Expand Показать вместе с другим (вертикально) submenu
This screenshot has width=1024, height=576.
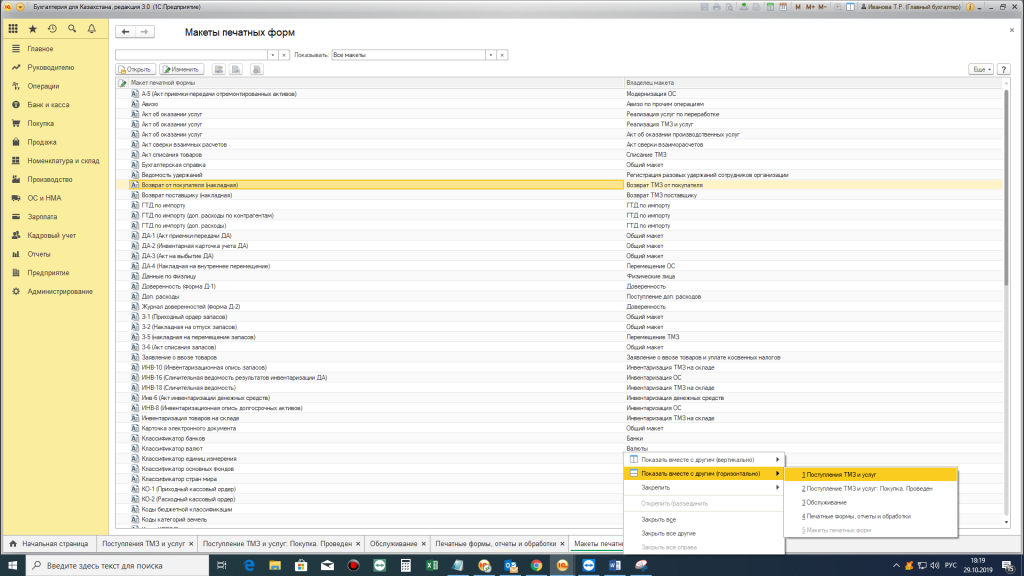point(703,460)
